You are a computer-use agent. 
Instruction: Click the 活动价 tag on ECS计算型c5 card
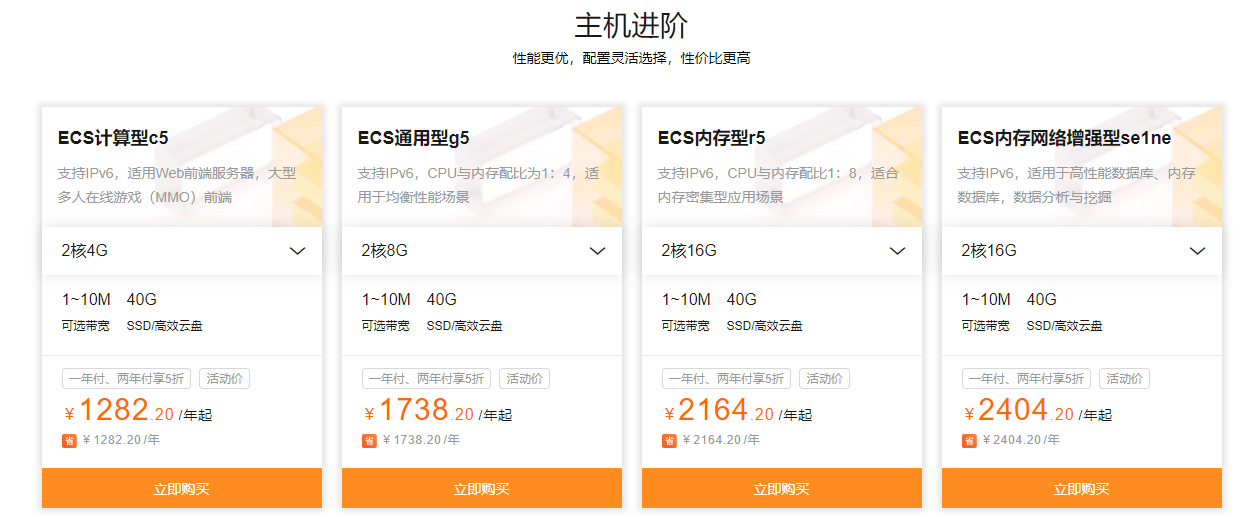point(224,379)
